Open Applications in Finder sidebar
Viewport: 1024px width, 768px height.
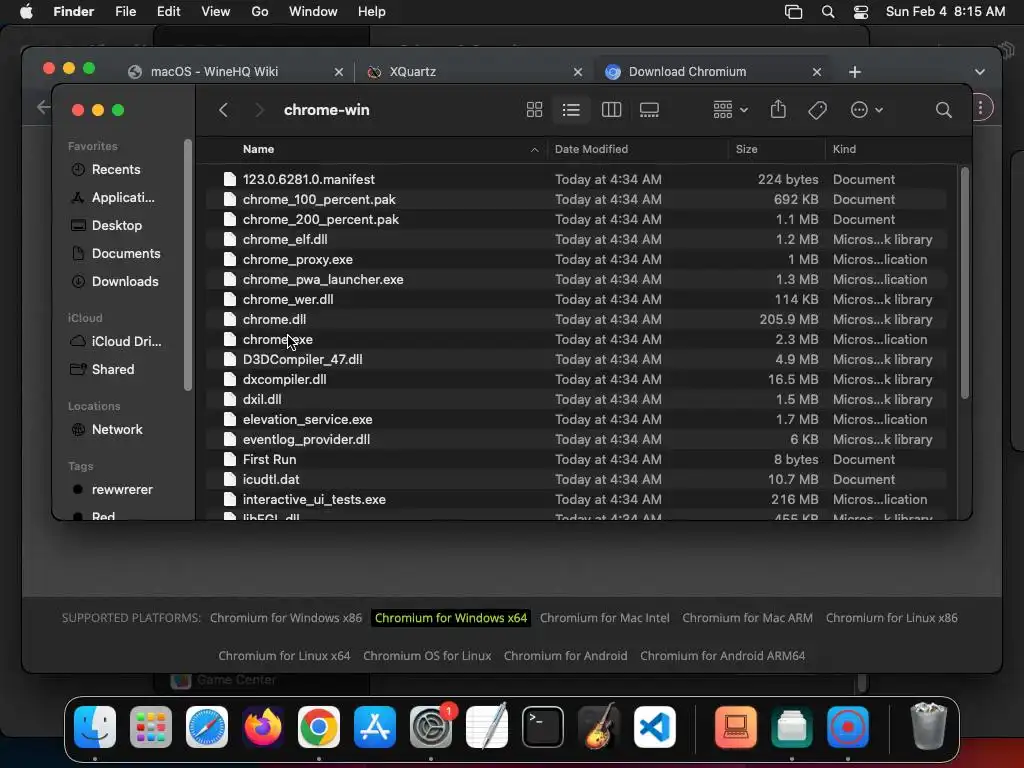pyautogui.click(x=123, y=197)
